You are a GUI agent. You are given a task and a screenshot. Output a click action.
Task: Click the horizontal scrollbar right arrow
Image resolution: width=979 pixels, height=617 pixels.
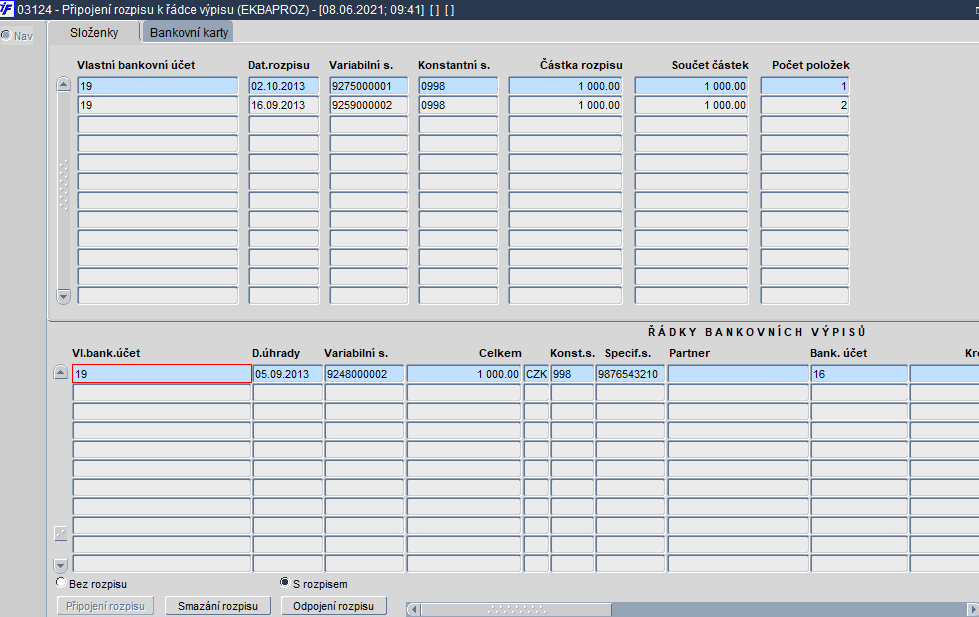click(x=973, y=610)
